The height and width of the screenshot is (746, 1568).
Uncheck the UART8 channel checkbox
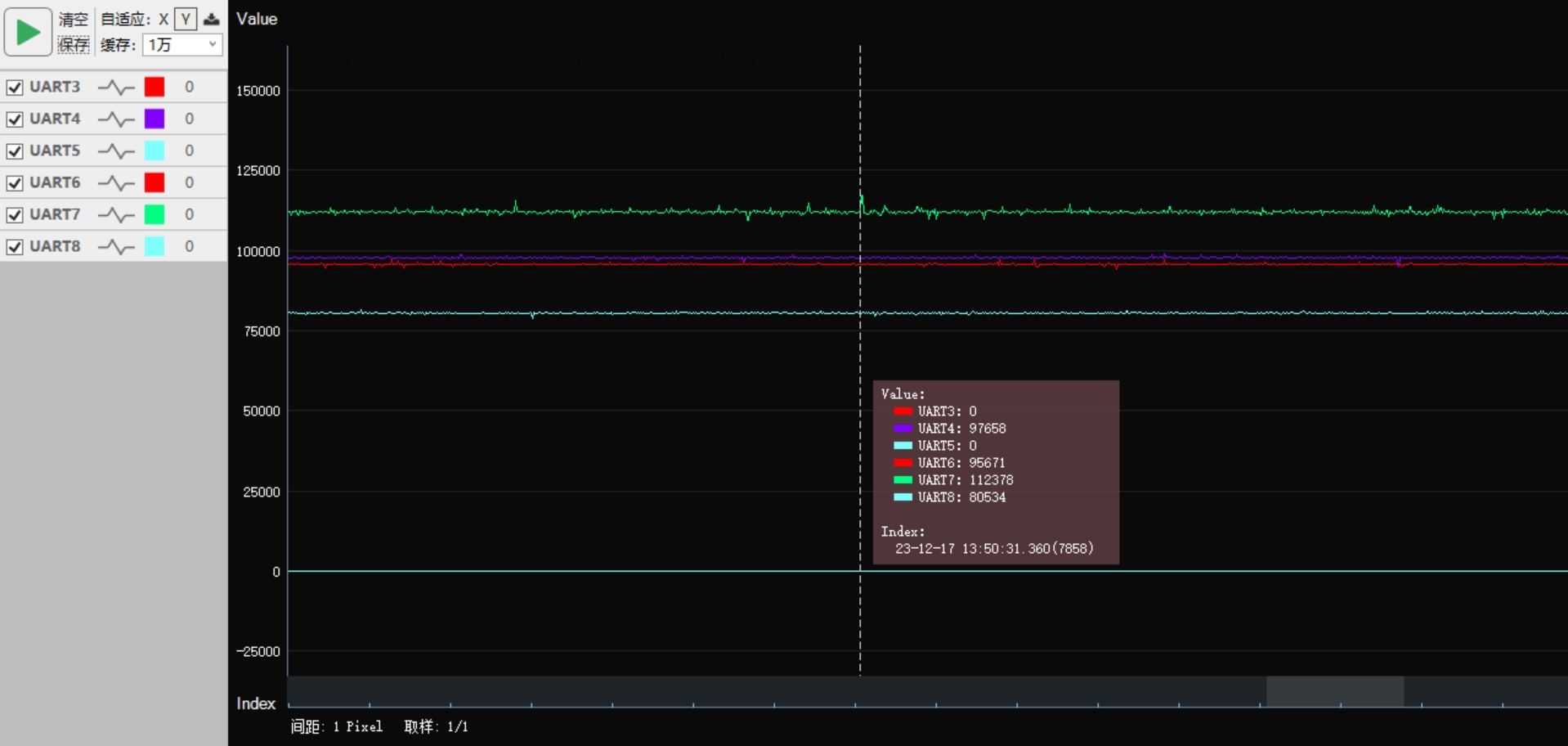[x=15, y=246]
